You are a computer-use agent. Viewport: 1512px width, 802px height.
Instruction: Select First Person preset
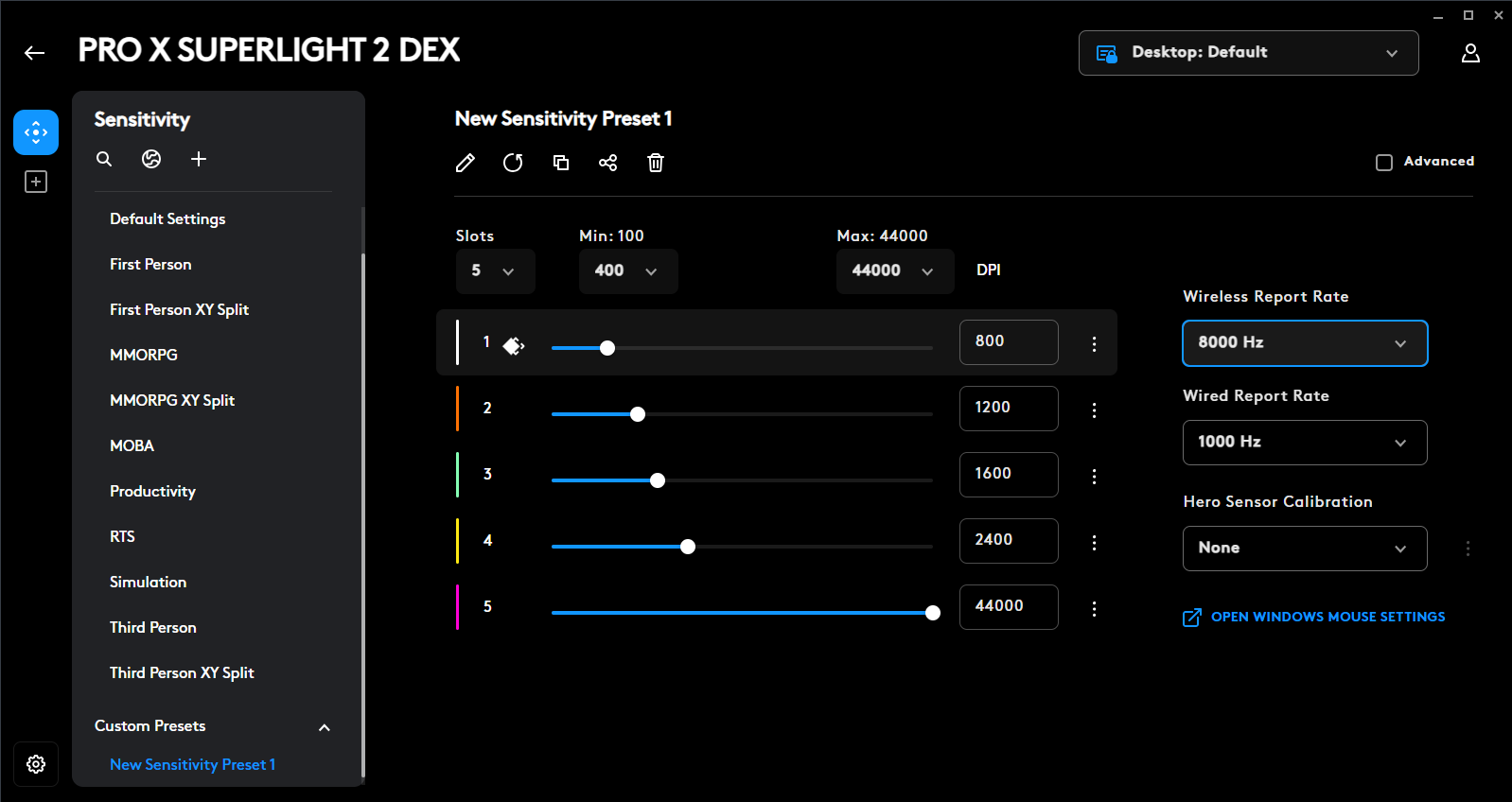(x=150, y=264)
